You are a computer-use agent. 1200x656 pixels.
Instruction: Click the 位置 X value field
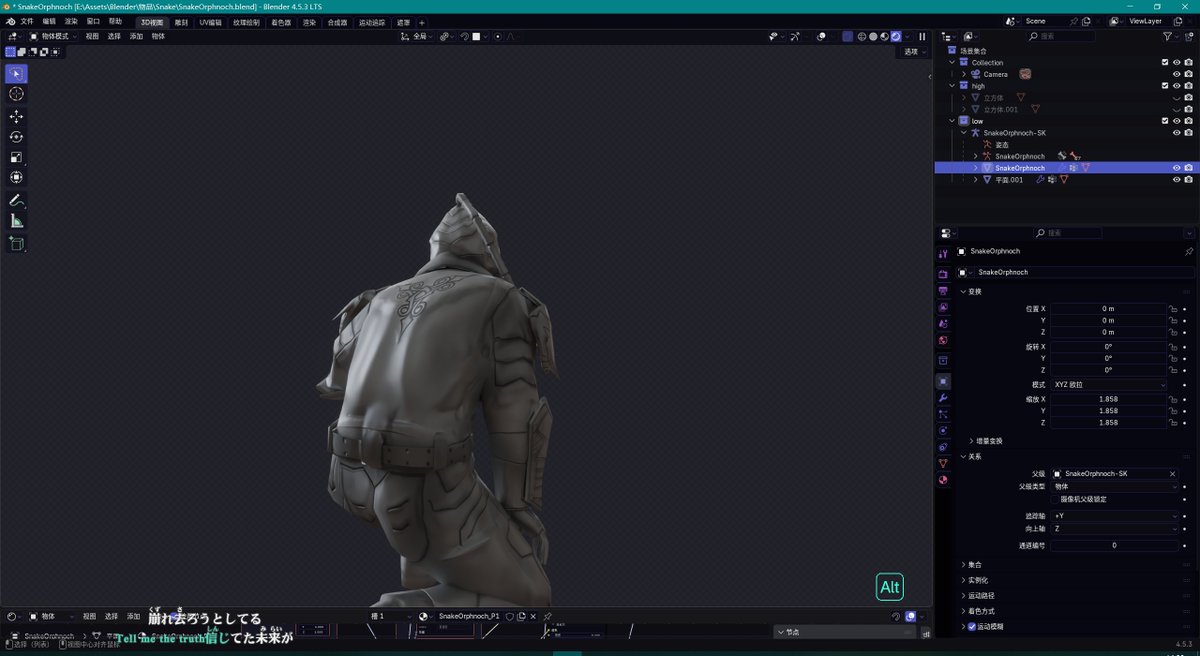(x=1108, y=309)
